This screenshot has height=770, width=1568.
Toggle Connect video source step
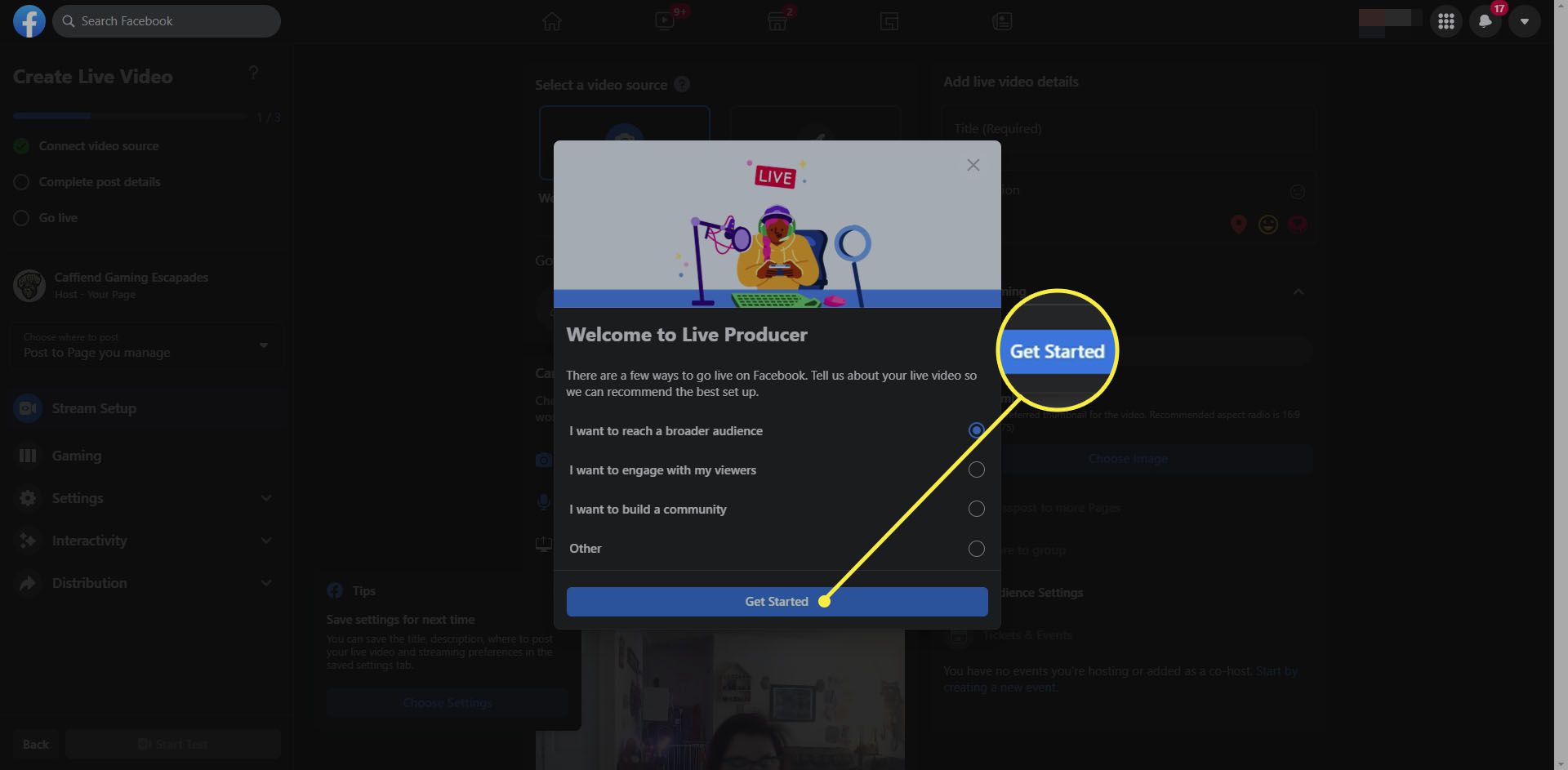[x=21, y=146]
